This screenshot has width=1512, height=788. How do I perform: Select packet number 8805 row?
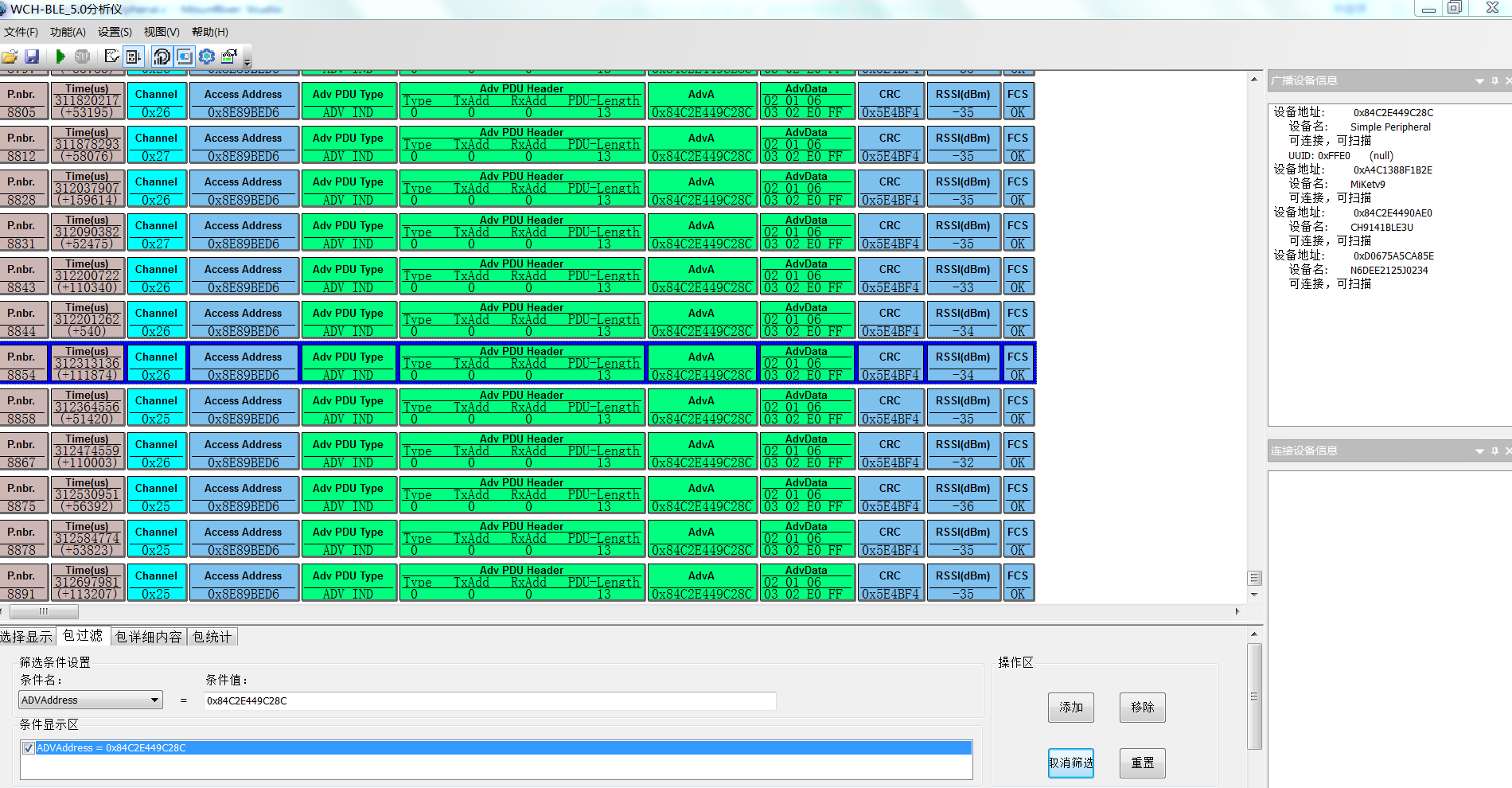coord(517,101)
